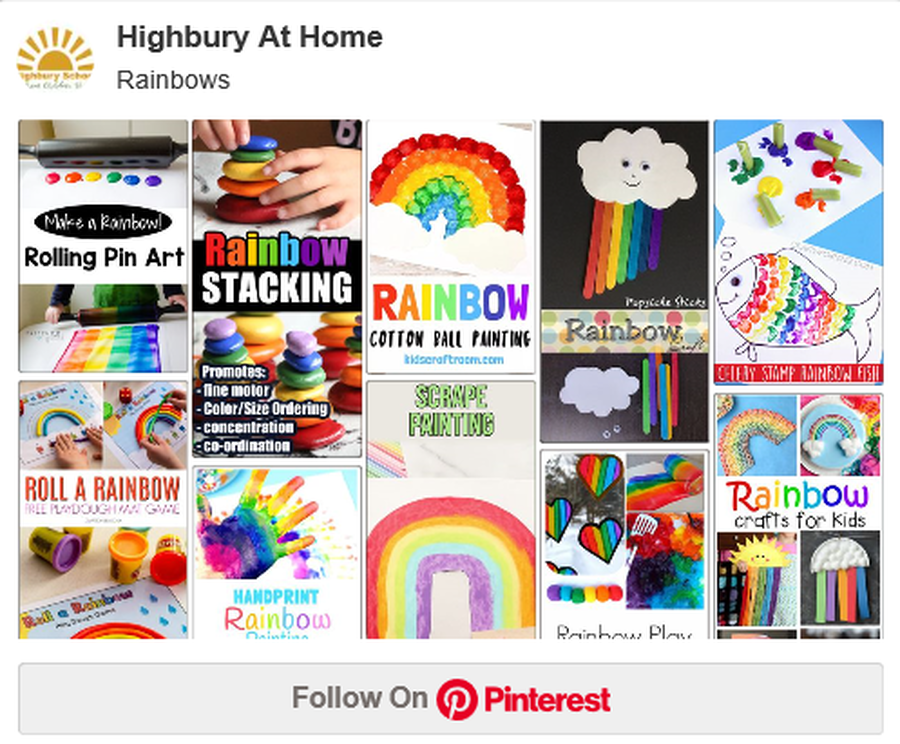Image resolution: width=900 pixels, height=744 pixels.
Task: Open the Scrape Painting rainbow pin
Action: point(451,510)
